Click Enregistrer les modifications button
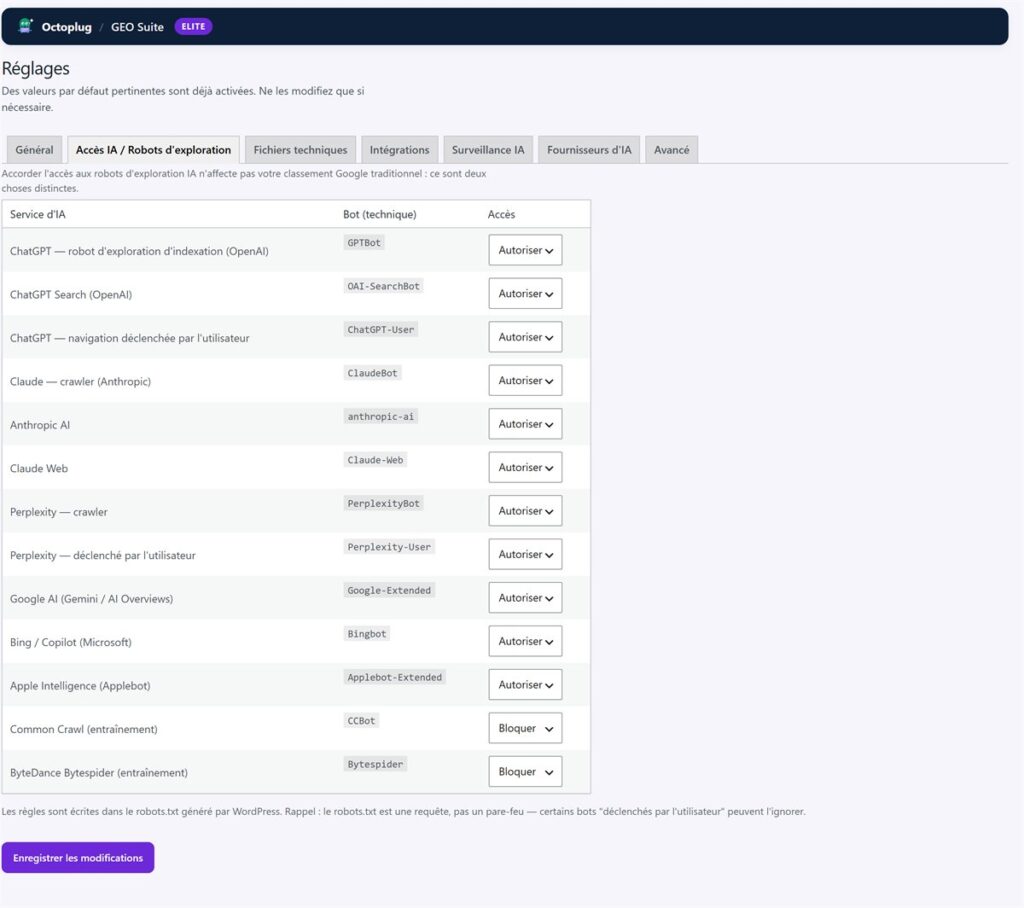The image size is (1024, 908). click(78, 858)
